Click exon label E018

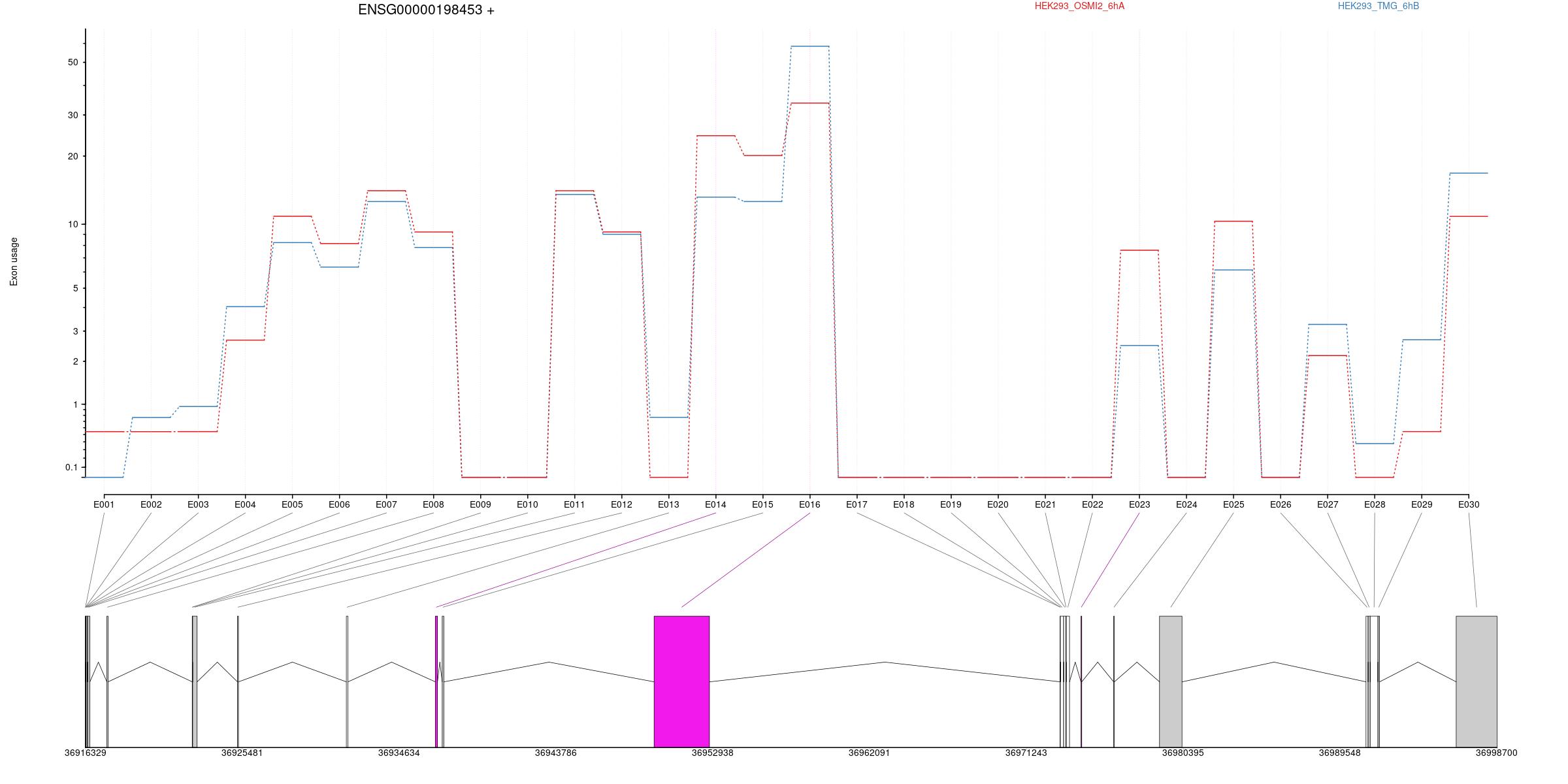[904, 504]
